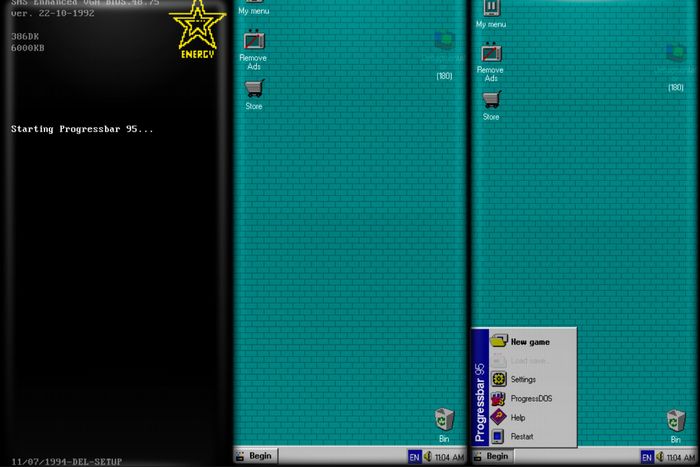Open Bin on the middle desktop
The image size is (700, 467).
click(x=443, y=419)
